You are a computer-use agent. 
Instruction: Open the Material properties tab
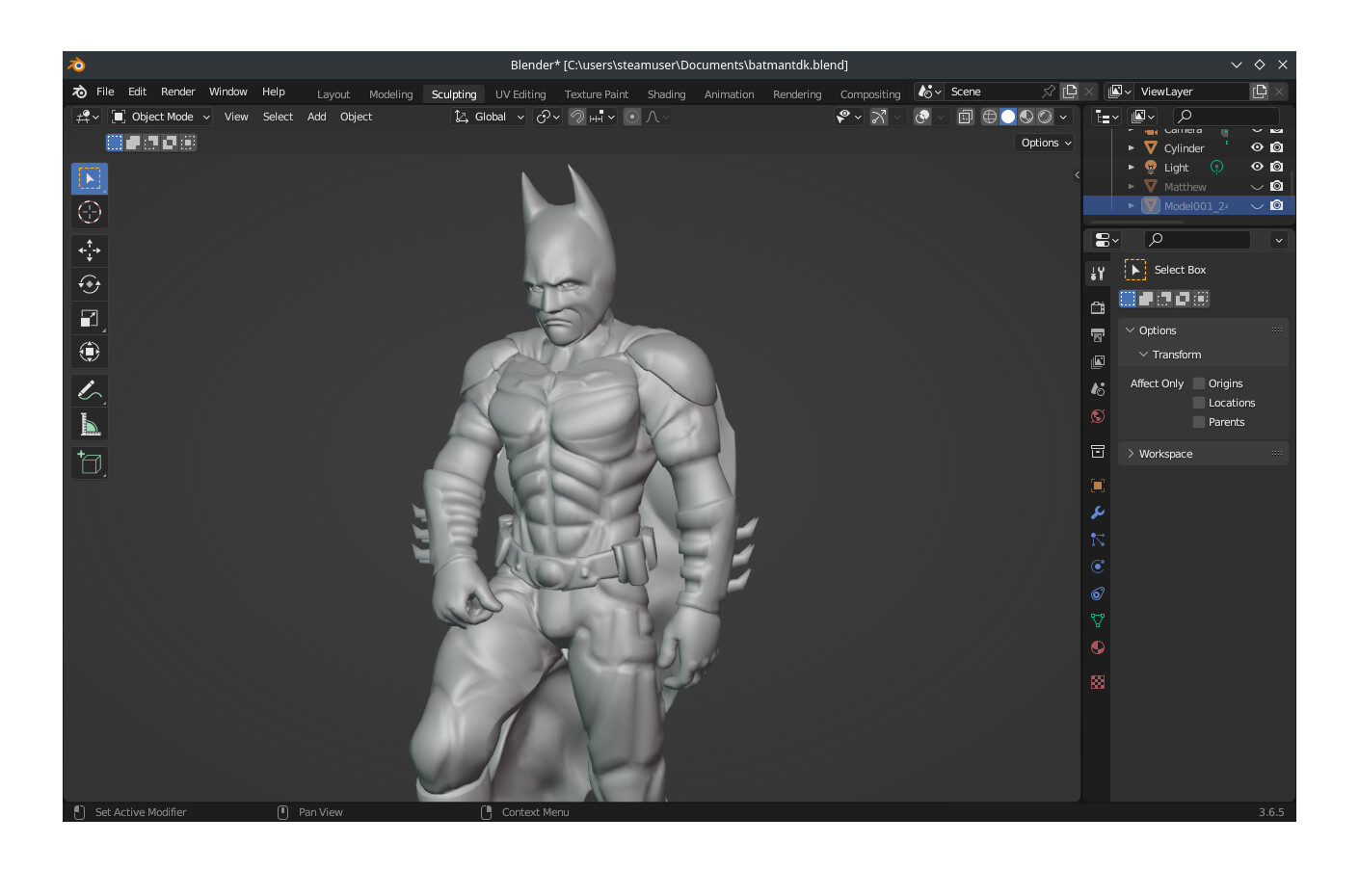click(x=1097, y=647)
